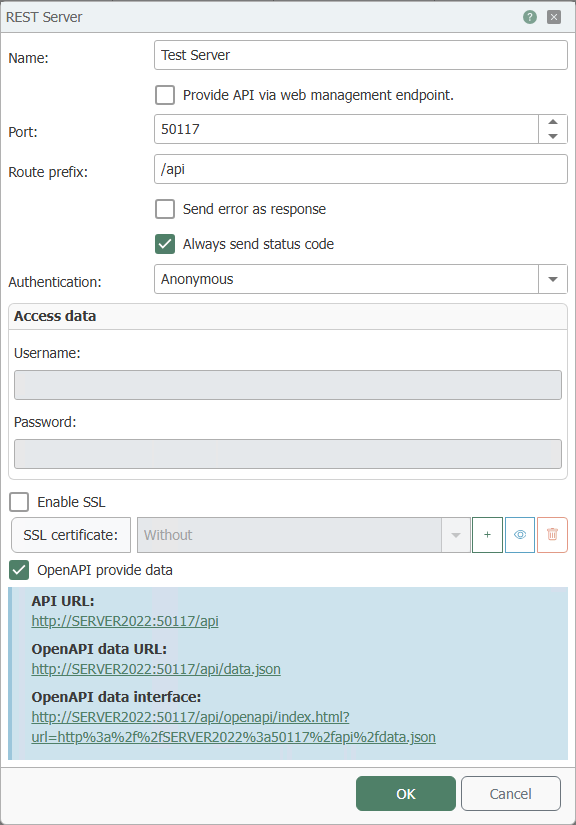Open the OpenAPI data interface index.html link
The width and height of the screenshot is (576, 825).
pyautogui.click(x=234, y=727)
